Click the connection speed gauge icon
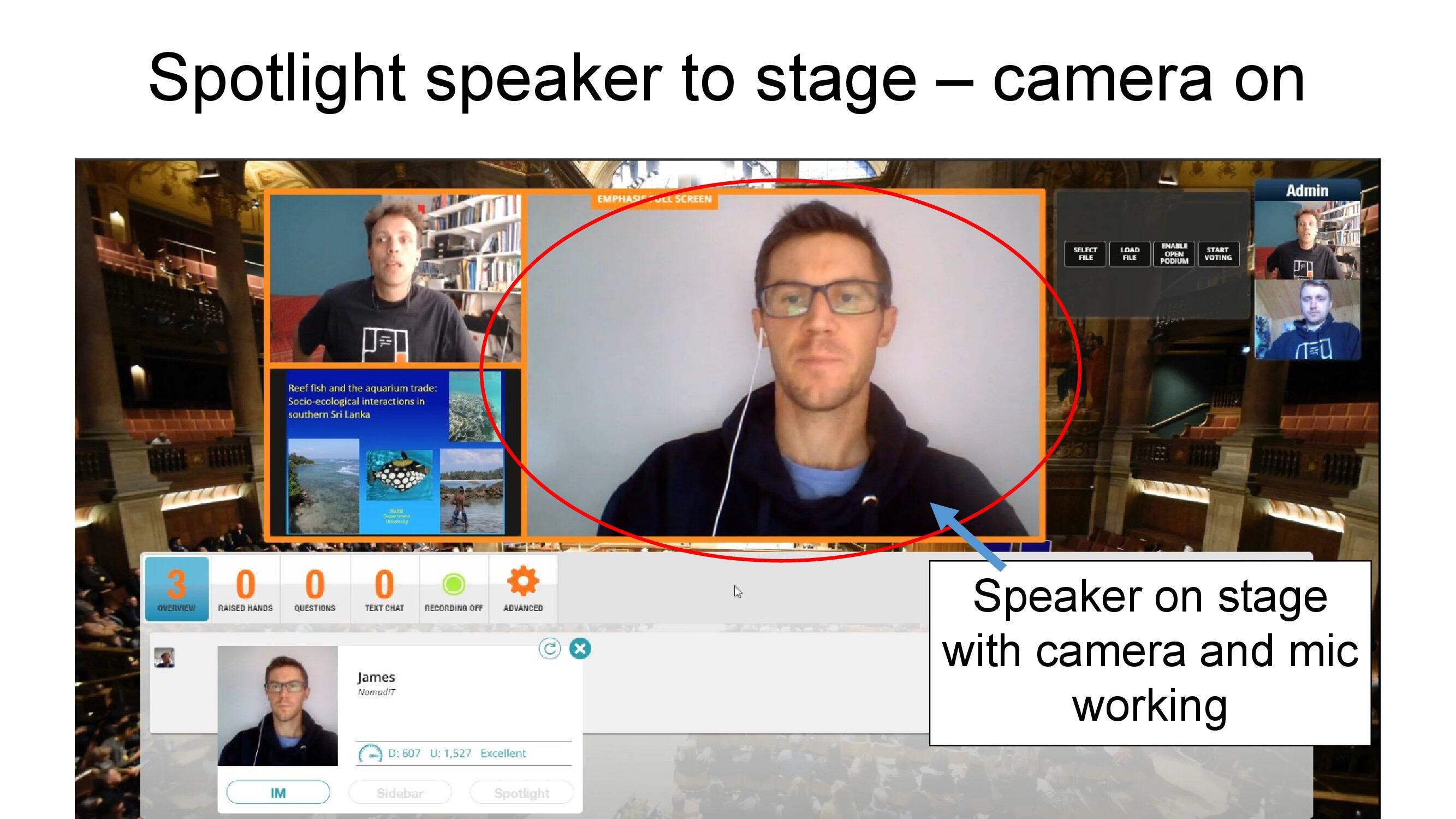This screenshot has width=1456, height=819. point(370,753)
